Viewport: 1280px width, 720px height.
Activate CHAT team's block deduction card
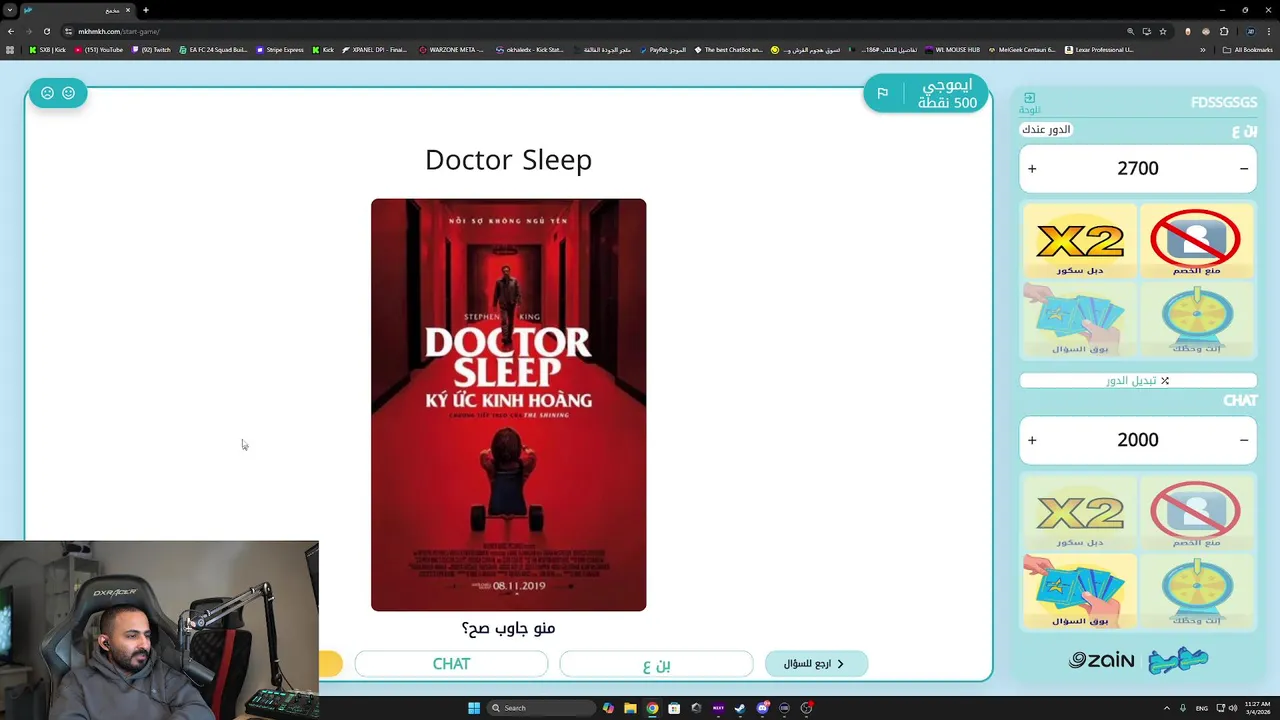(1195, 513)
